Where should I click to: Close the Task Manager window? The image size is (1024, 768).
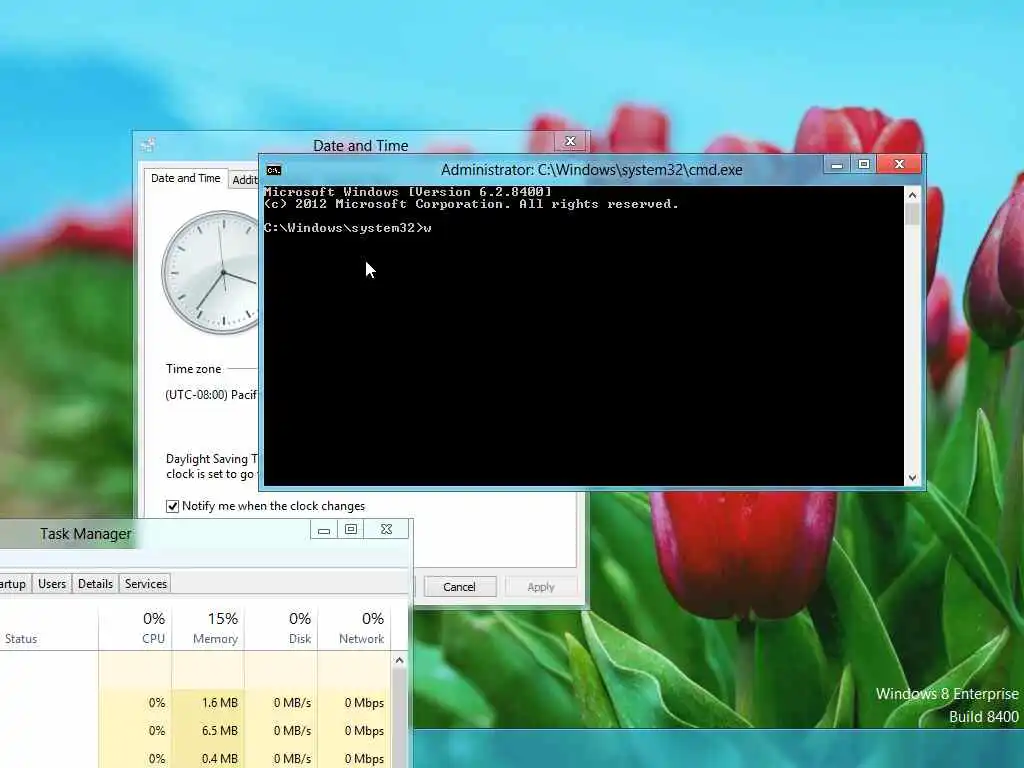coord(386,530)
